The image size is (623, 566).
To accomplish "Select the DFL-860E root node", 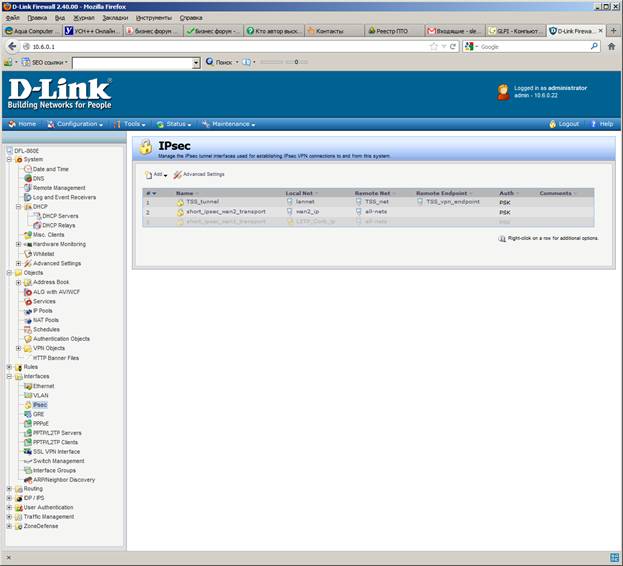I will click(x=26, y=151).
